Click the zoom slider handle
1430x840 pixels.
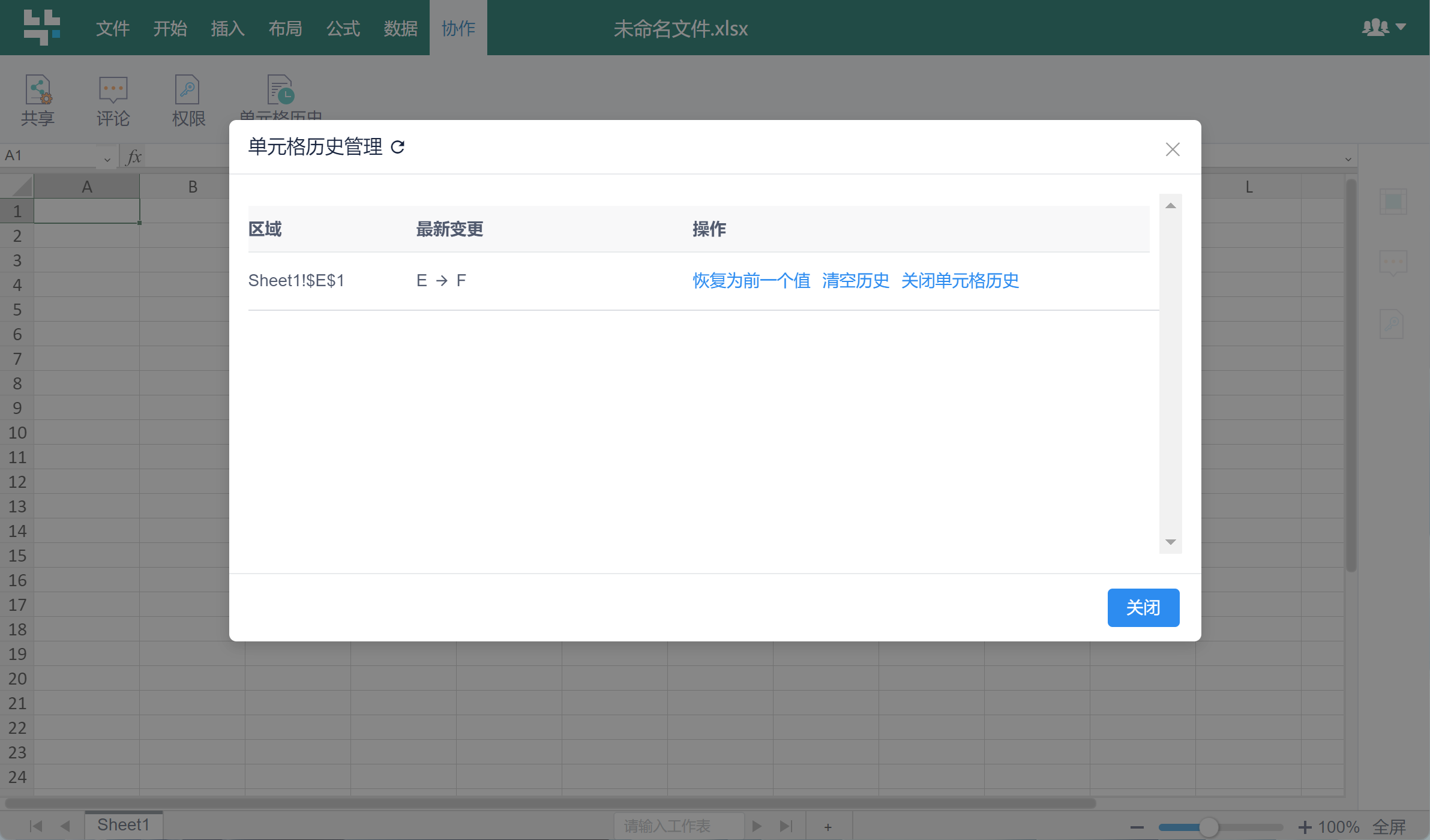point(1209,827)
